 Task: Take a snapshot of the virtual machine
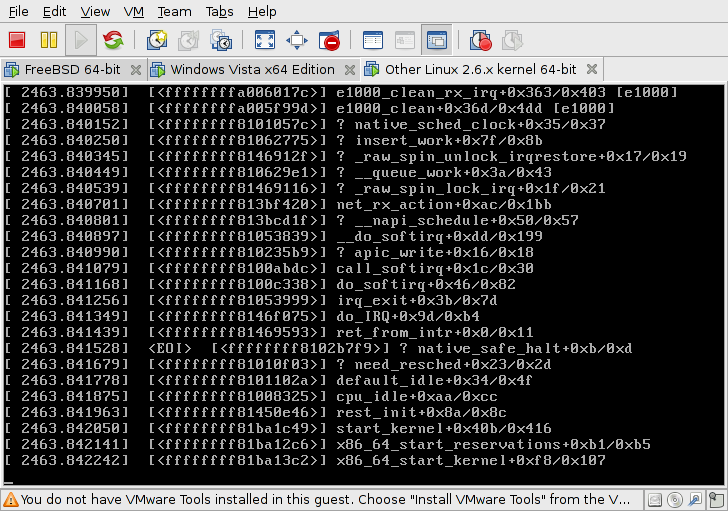coord(157,40)
